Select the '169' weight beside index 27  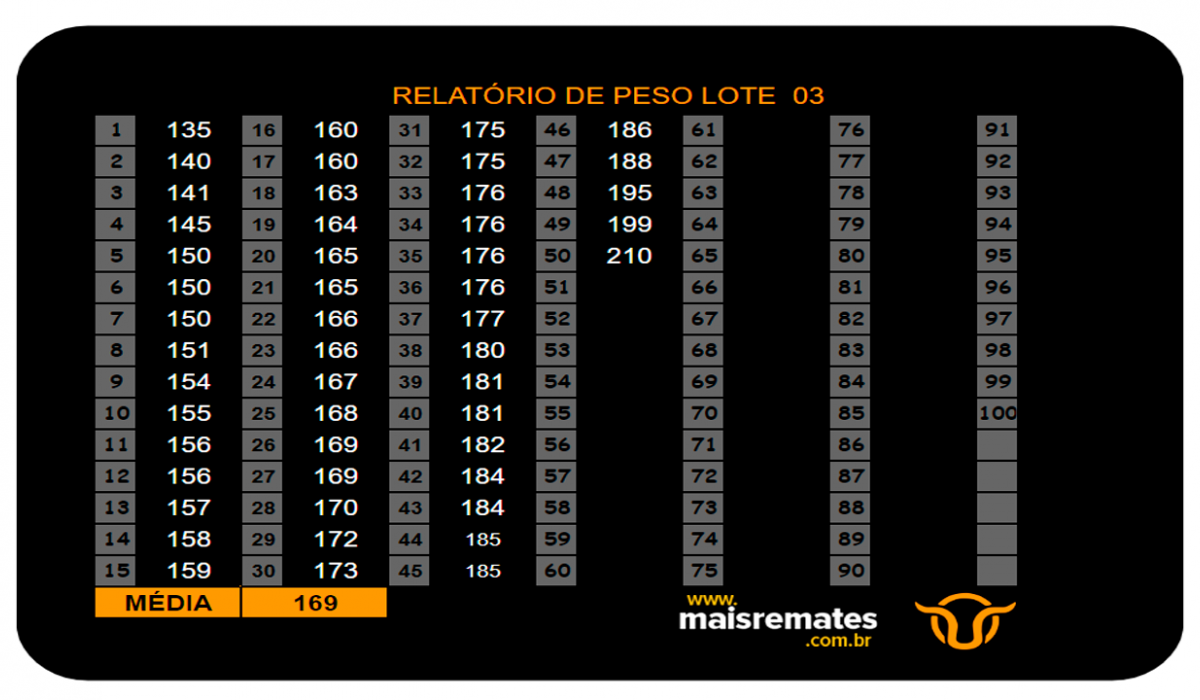[x=336, y=476]
